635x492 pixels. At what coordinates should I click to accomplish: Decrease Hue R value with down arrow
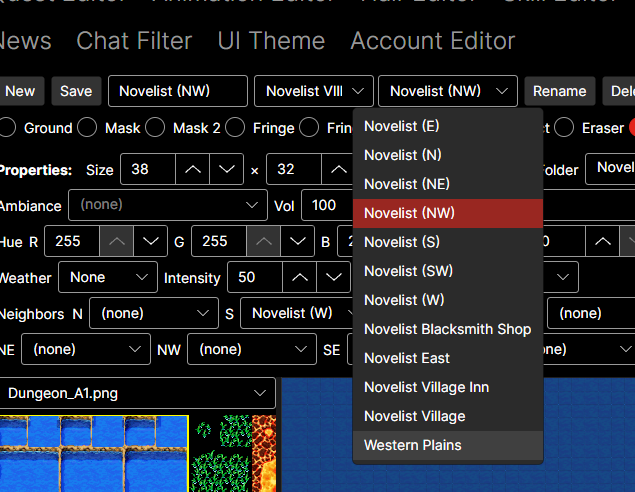coord(150,241)
